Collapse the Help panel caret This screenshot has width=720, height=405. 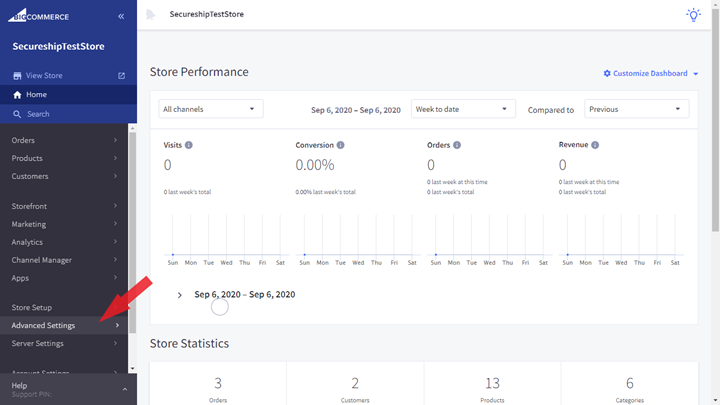pyautogui.click(x=124, y=389)
